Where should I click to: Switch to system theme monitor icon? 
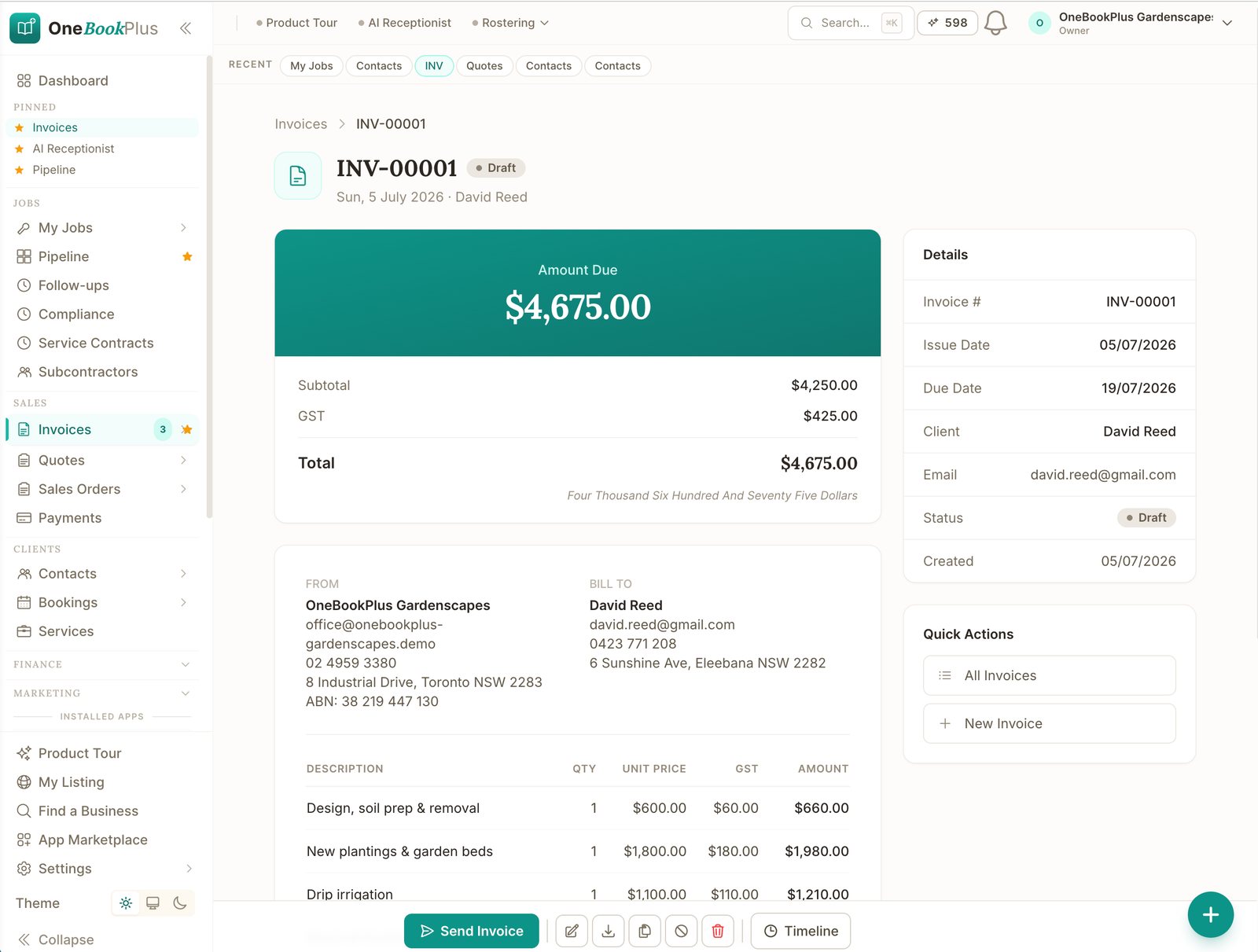click(x=153, y=903)
